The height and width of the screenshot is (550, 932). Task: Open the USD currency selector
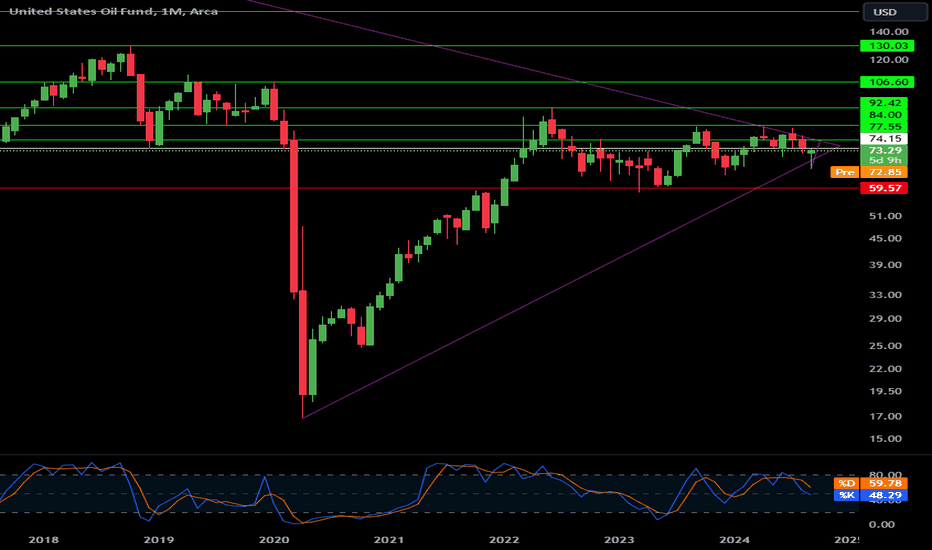coord(895,12)
